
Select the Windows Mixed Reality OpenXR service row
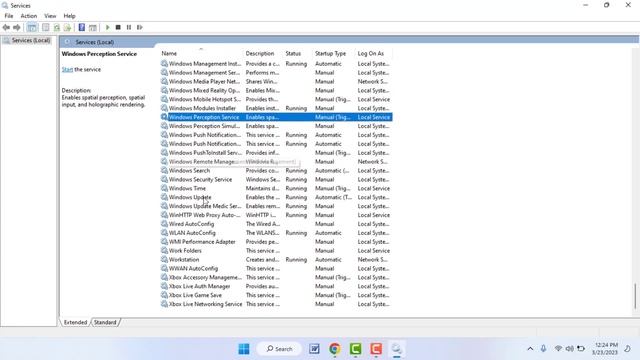[276, 91]
